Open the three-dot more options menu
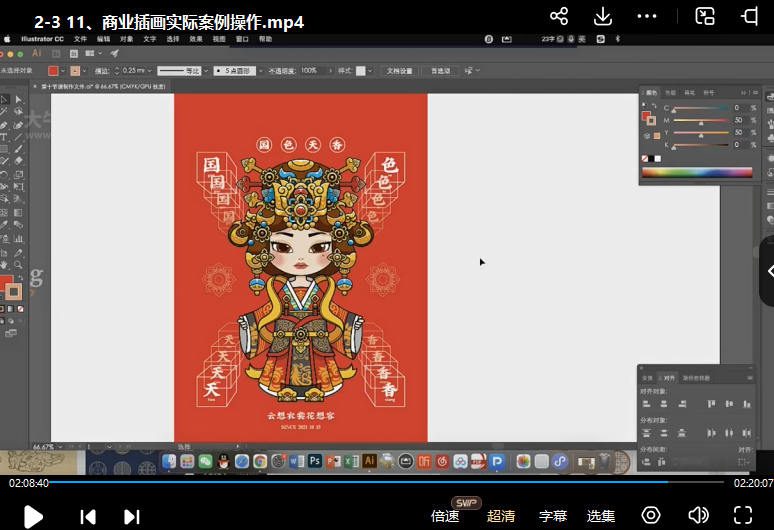Viewport: 774px width, 530px height. [x=647, y=16]
